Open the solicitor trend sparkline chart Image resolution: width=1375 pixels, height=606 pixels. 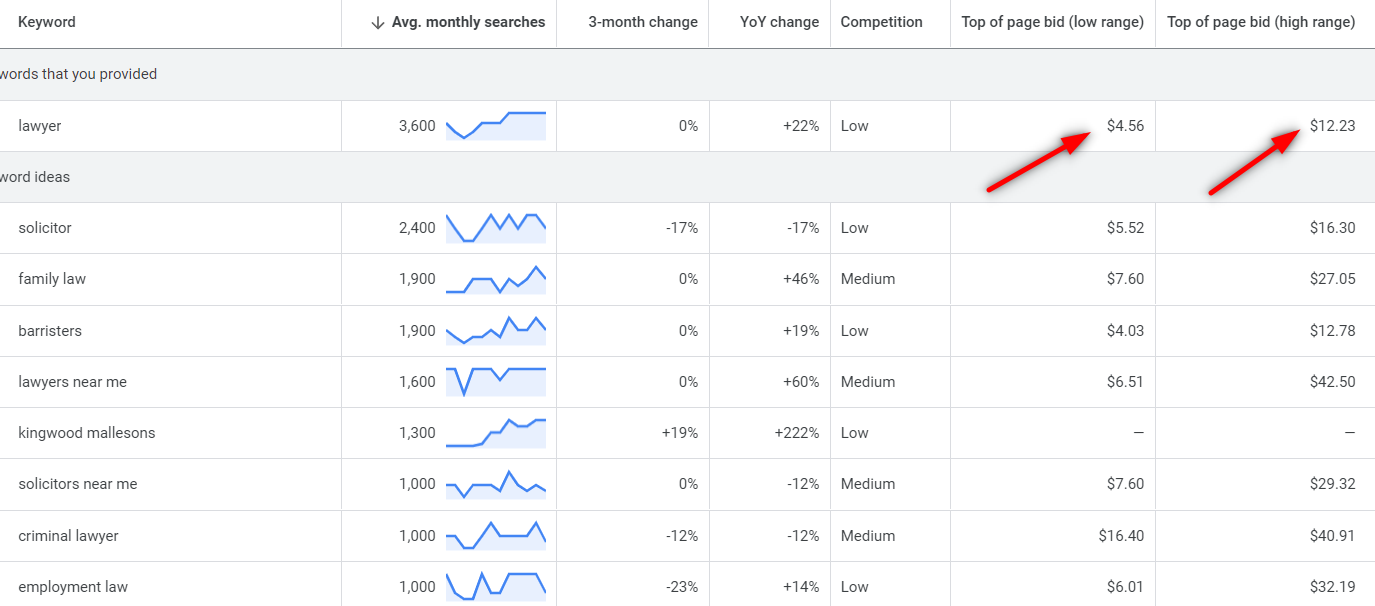coord(496,228)
